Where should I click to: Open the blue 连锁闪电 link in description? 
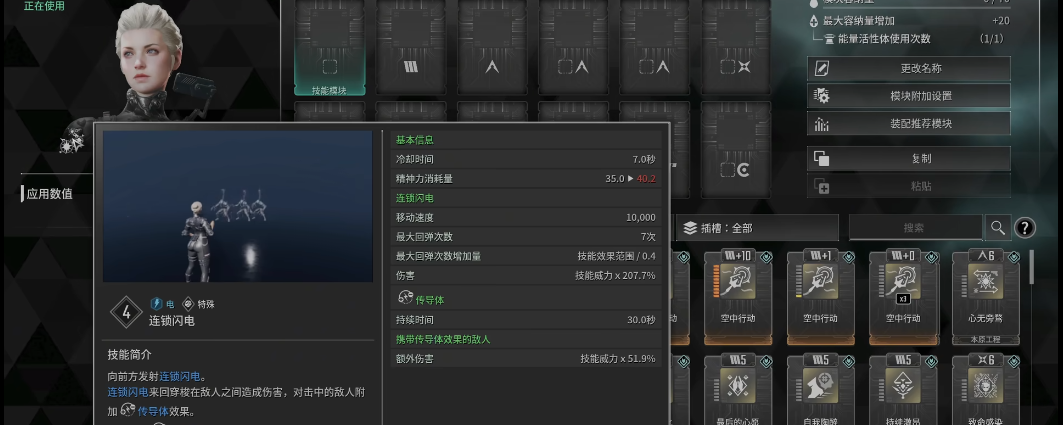[x=180, y=376]
